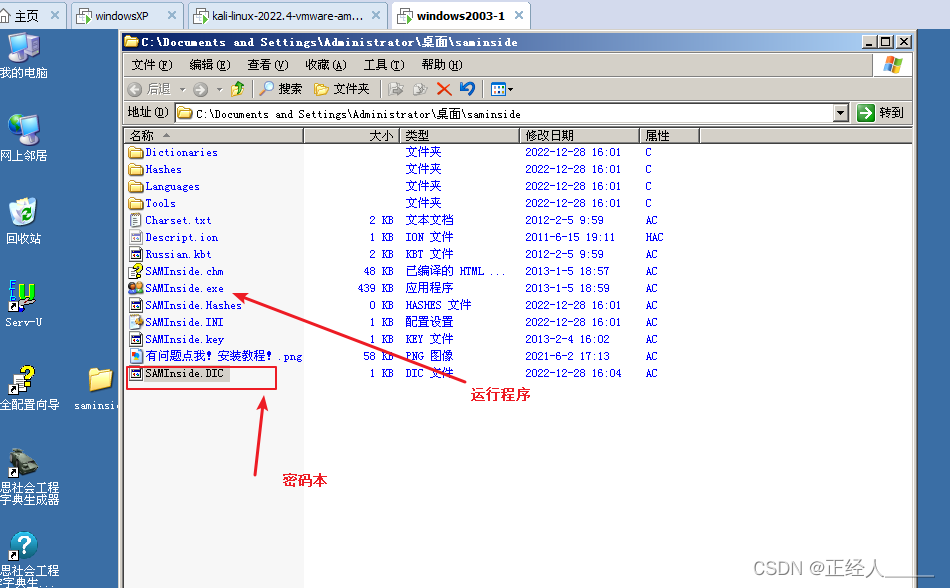Open the Hashes folder
Viewport: 950px width, 588px height.
coord(155,169)
